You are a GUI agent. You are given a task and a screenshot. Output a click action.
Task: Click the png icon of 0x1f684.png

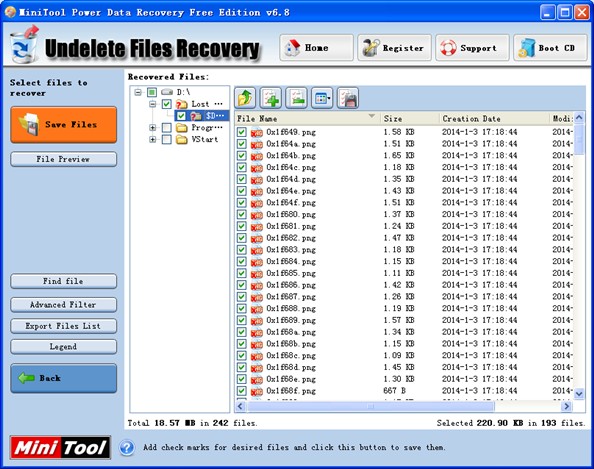[x=257, y=261]
